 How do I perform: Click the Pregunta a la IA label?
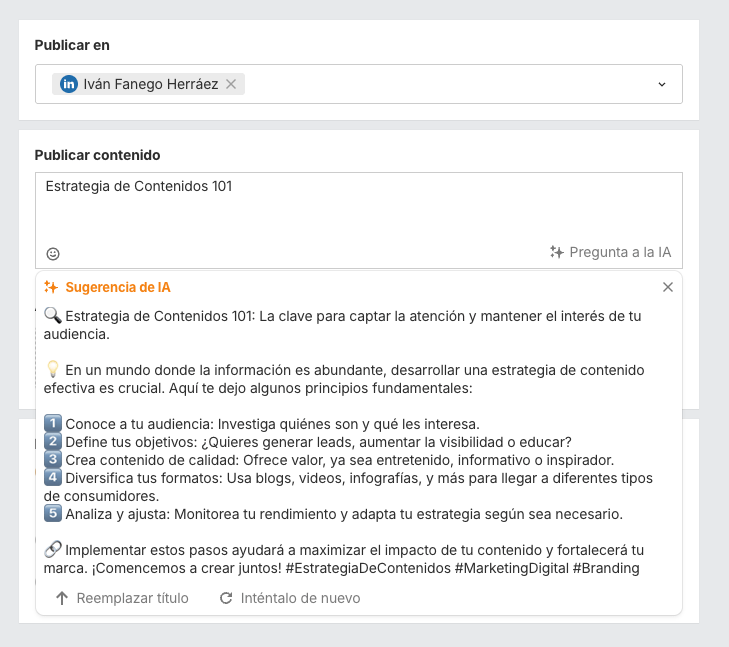point(620,252)
